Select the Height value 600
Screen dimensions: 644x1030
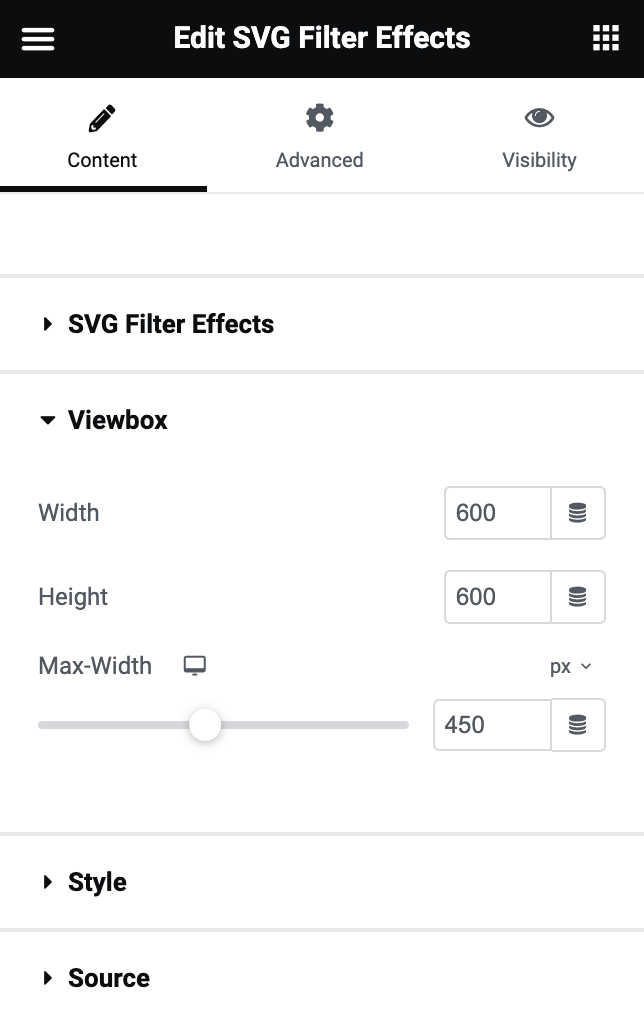pyautogui.click(x=497, y=597)
